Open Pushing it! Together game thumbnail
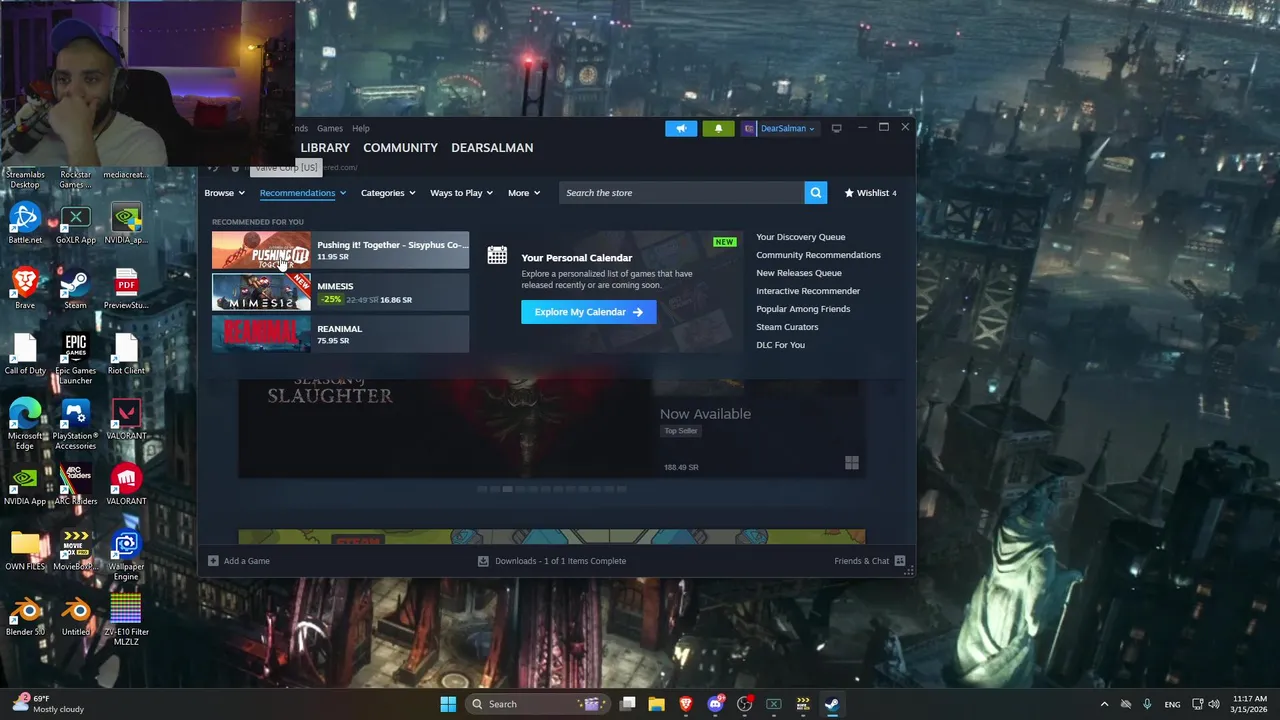 pyautogui.click(x=261, y=250)
